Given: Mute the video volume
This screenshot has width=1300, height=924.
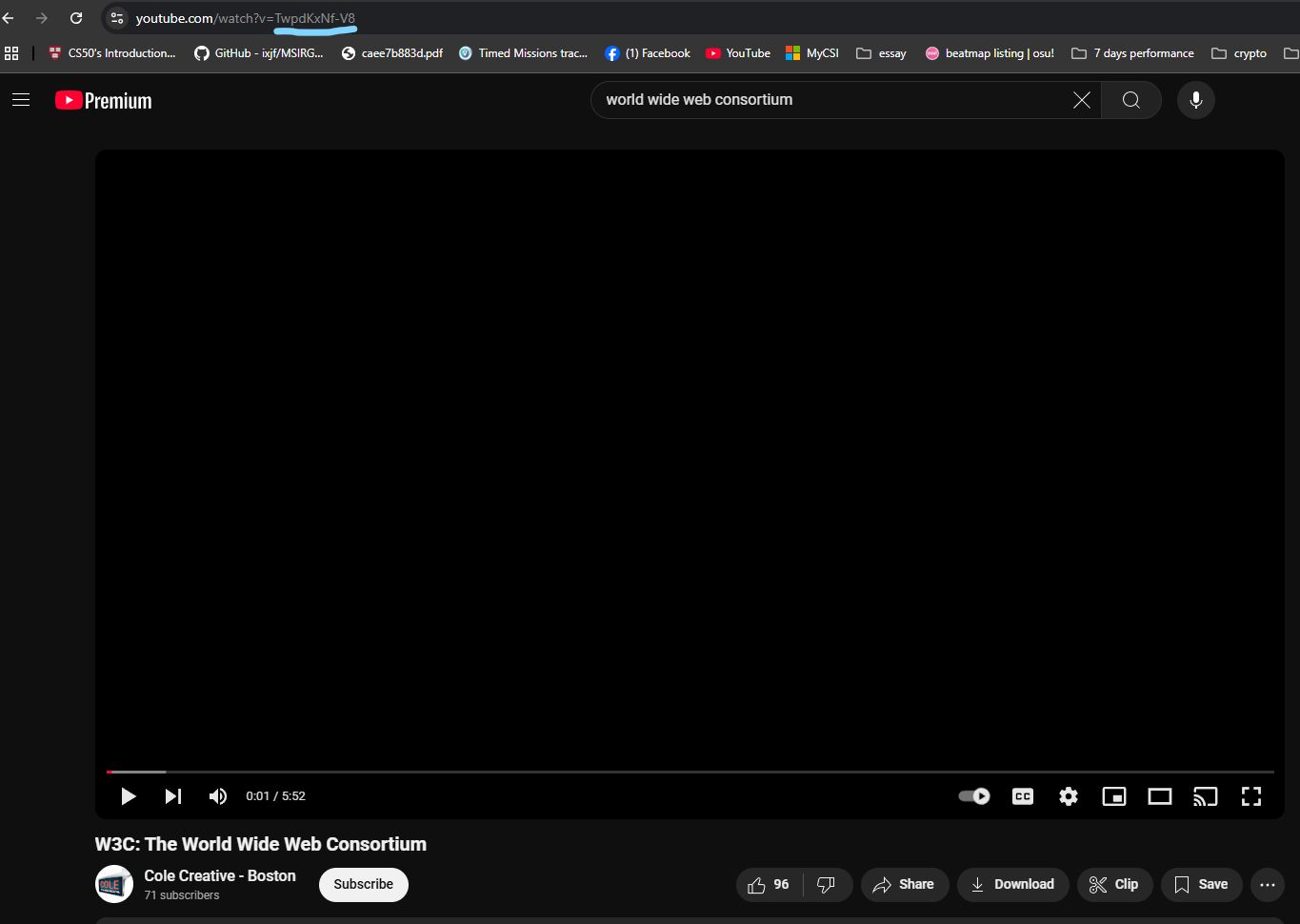Looking at the screenshot, I should (218, 796).
